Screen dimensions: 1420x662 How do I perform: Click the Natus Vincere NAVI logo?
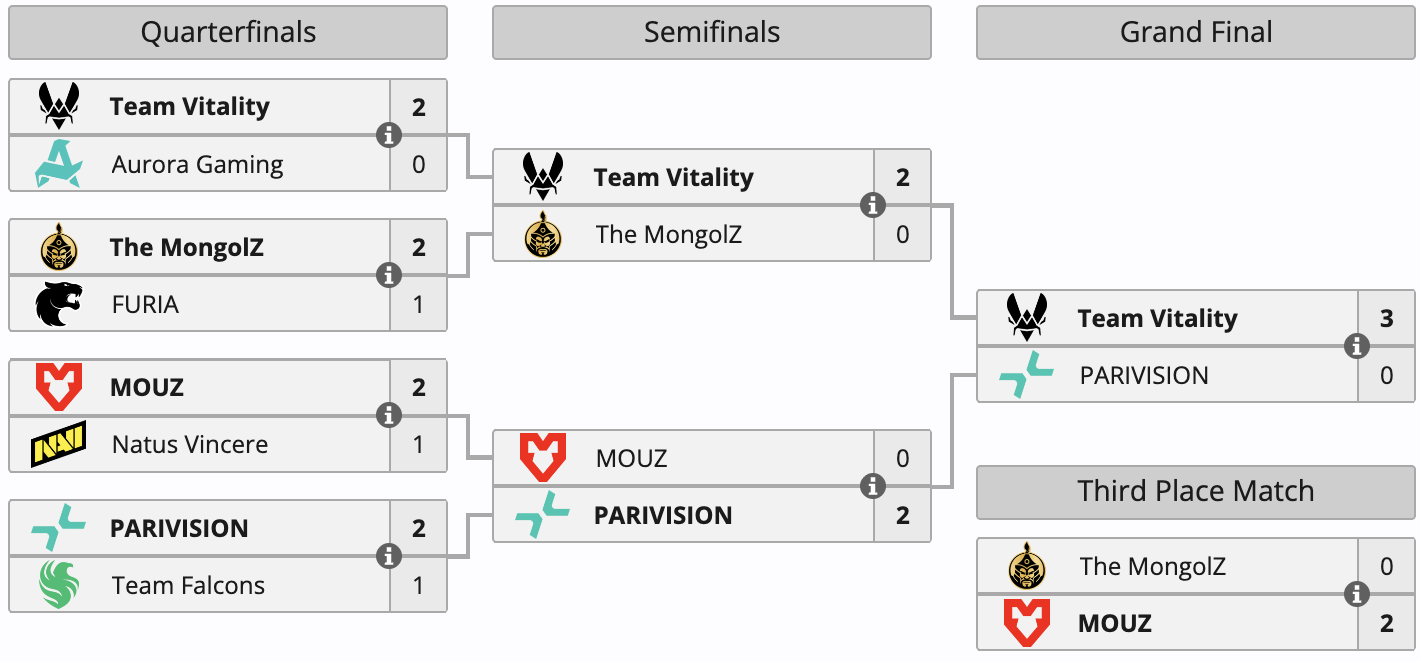[x=59, y=444]
